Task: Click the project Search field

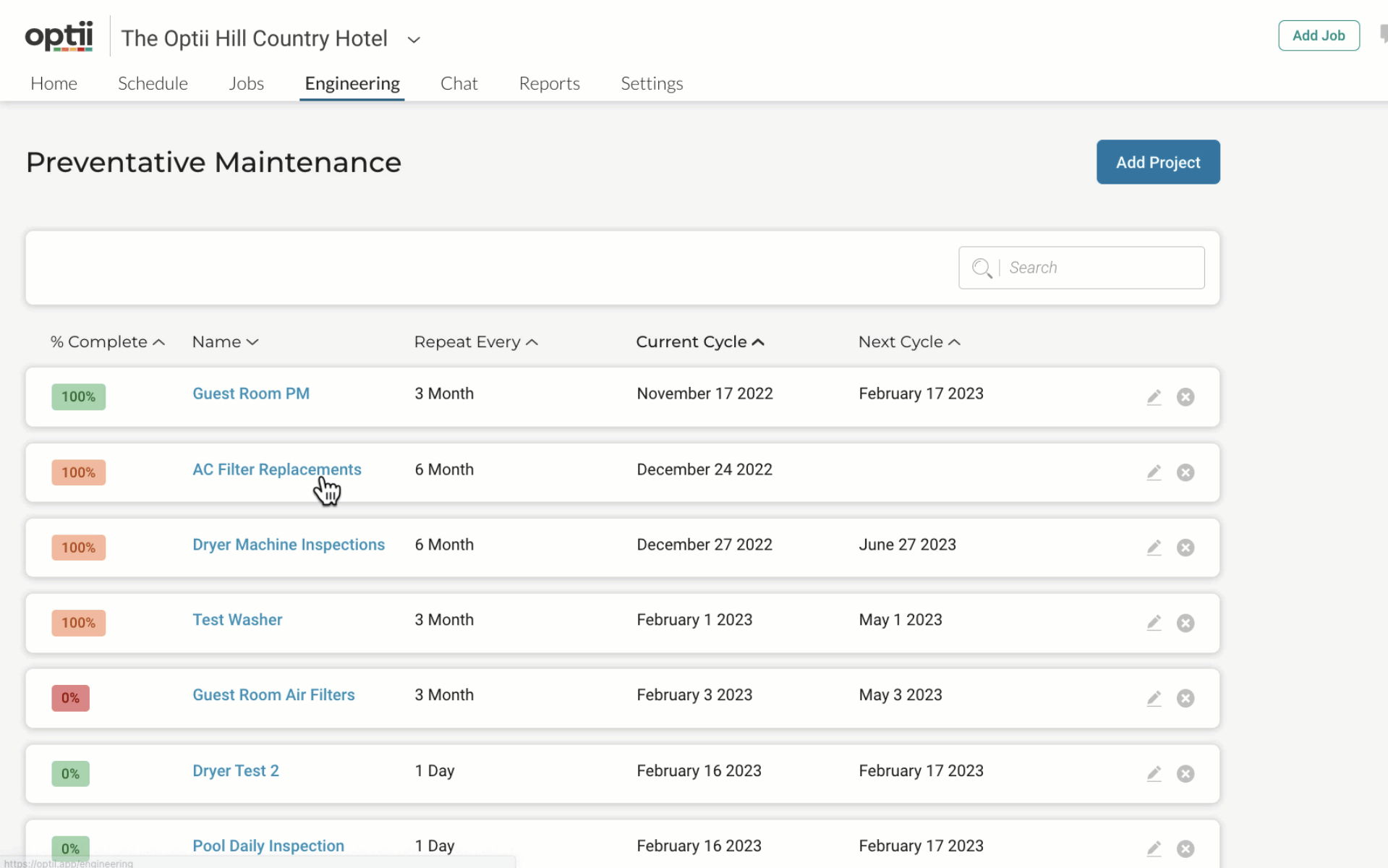Action: click(1099, 268)
